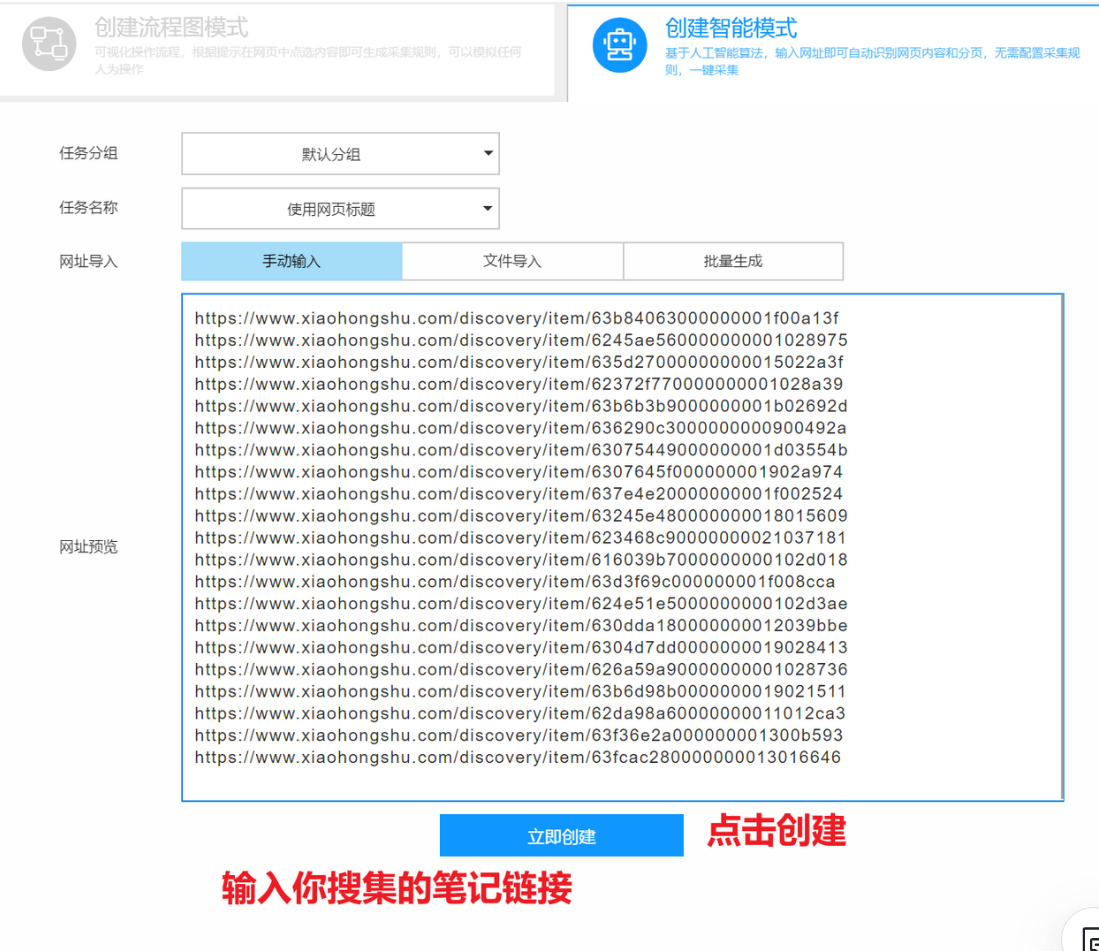The height and width of the screenshot is (951, 1099).
Task: Click the URL ending in 623468c90000000021037181
Action: point(520,538)
